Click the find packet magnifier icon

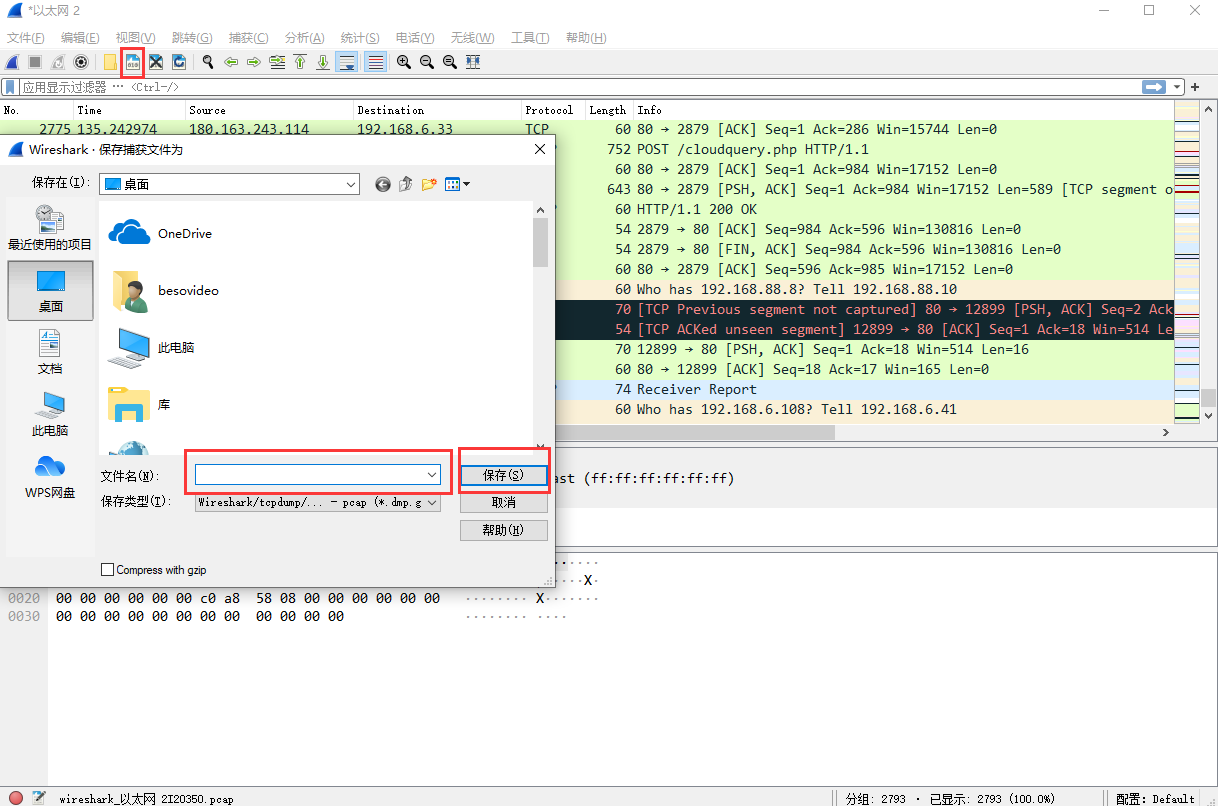pyautogui.click(x=208, y=62)
